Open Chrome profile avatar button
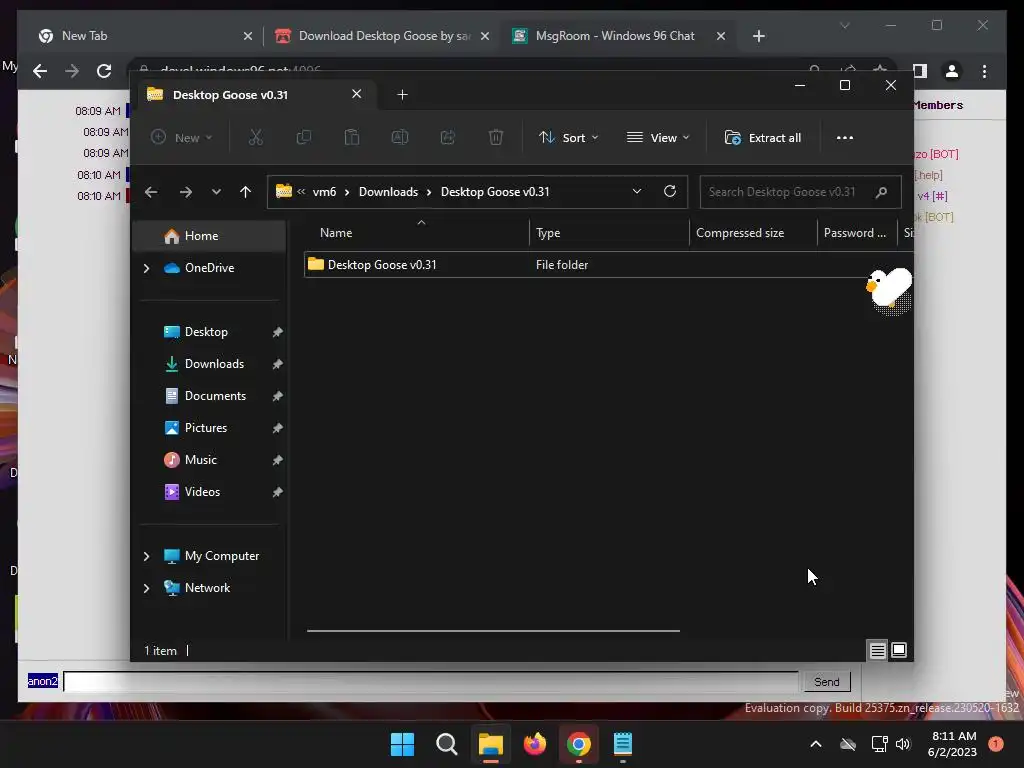The image size is (1024, 768). pos(952,71)
